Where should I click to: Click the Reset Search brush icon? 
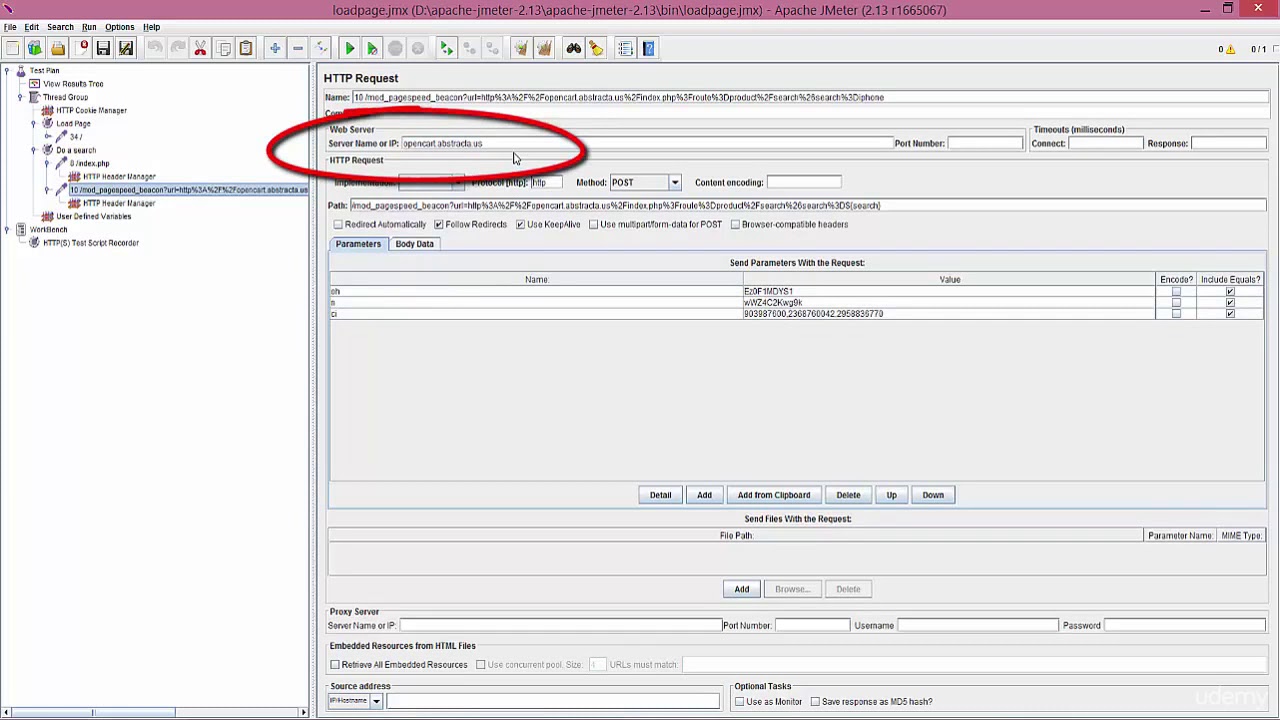596,48
